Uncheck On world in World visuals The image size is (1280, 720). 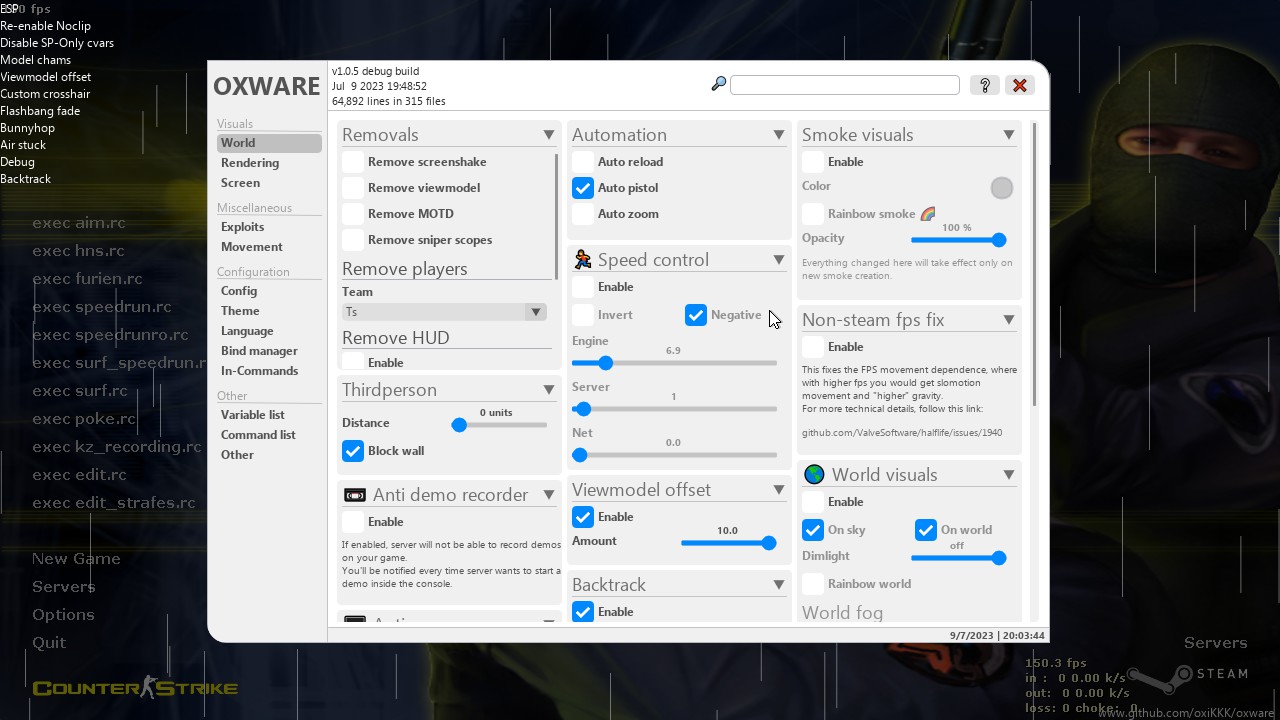point(926,530)
